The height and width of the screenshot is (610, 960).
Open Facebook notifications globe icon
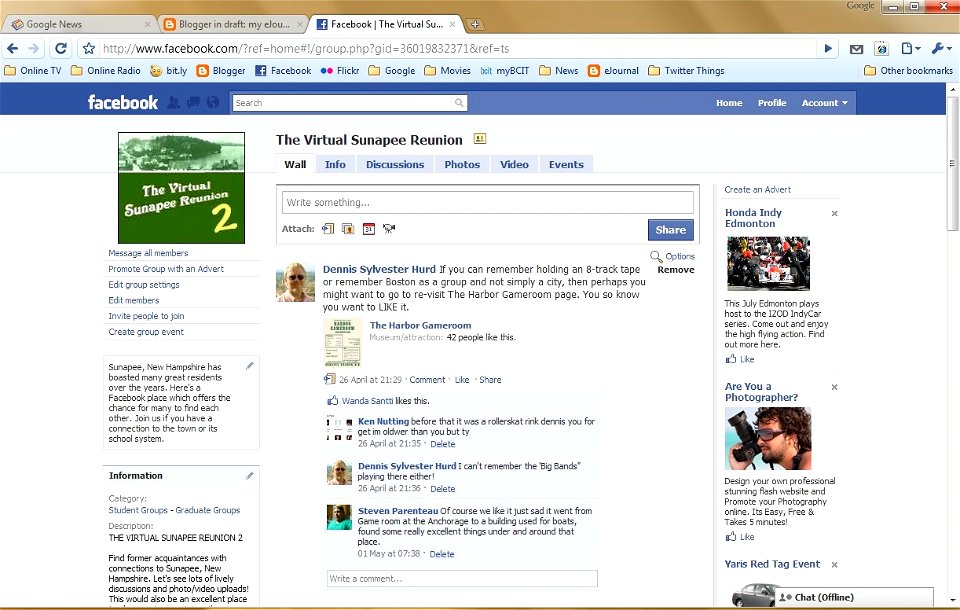point(212,102)
